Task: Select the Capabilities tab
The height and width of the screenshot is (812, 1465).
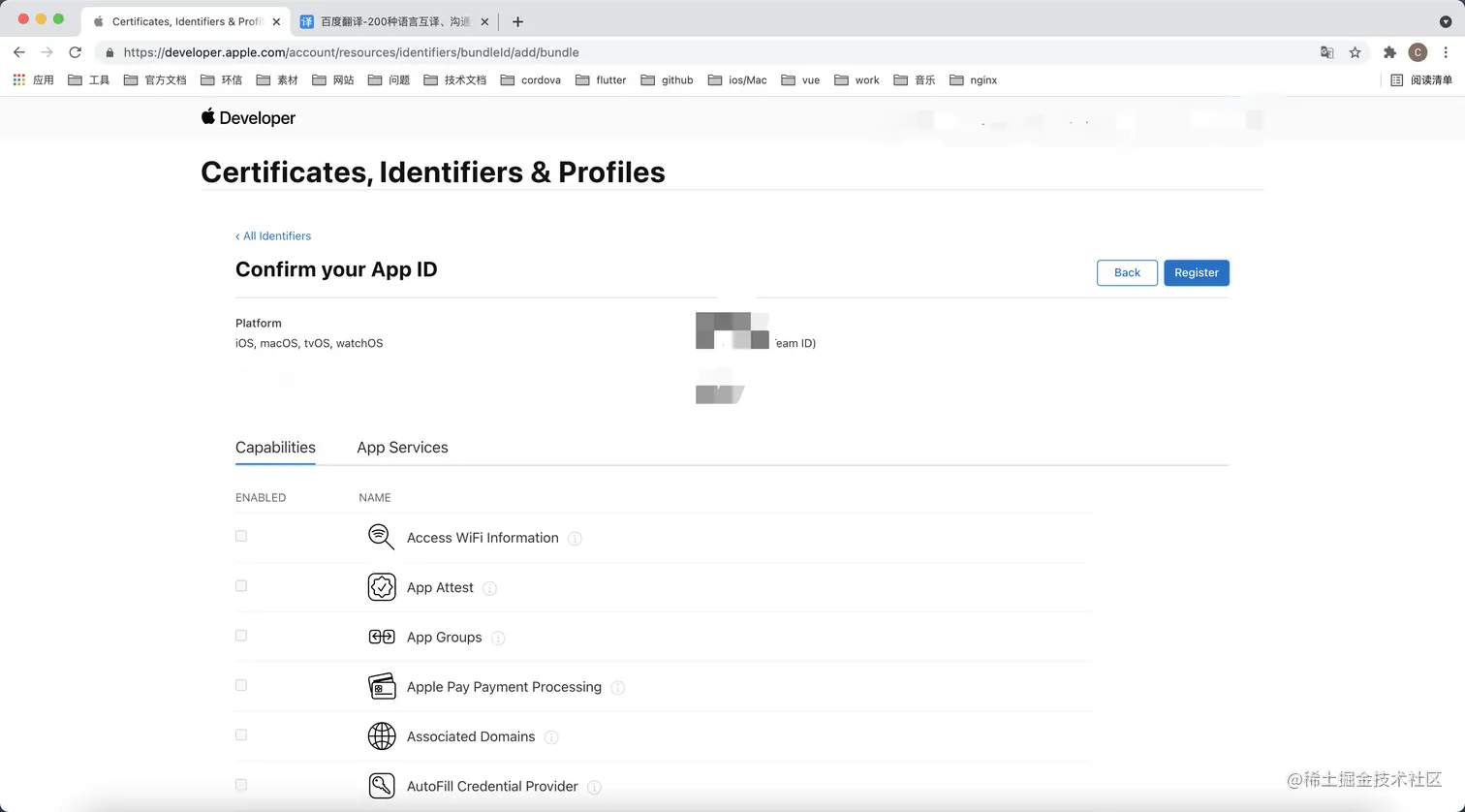Action: point(275,448)
